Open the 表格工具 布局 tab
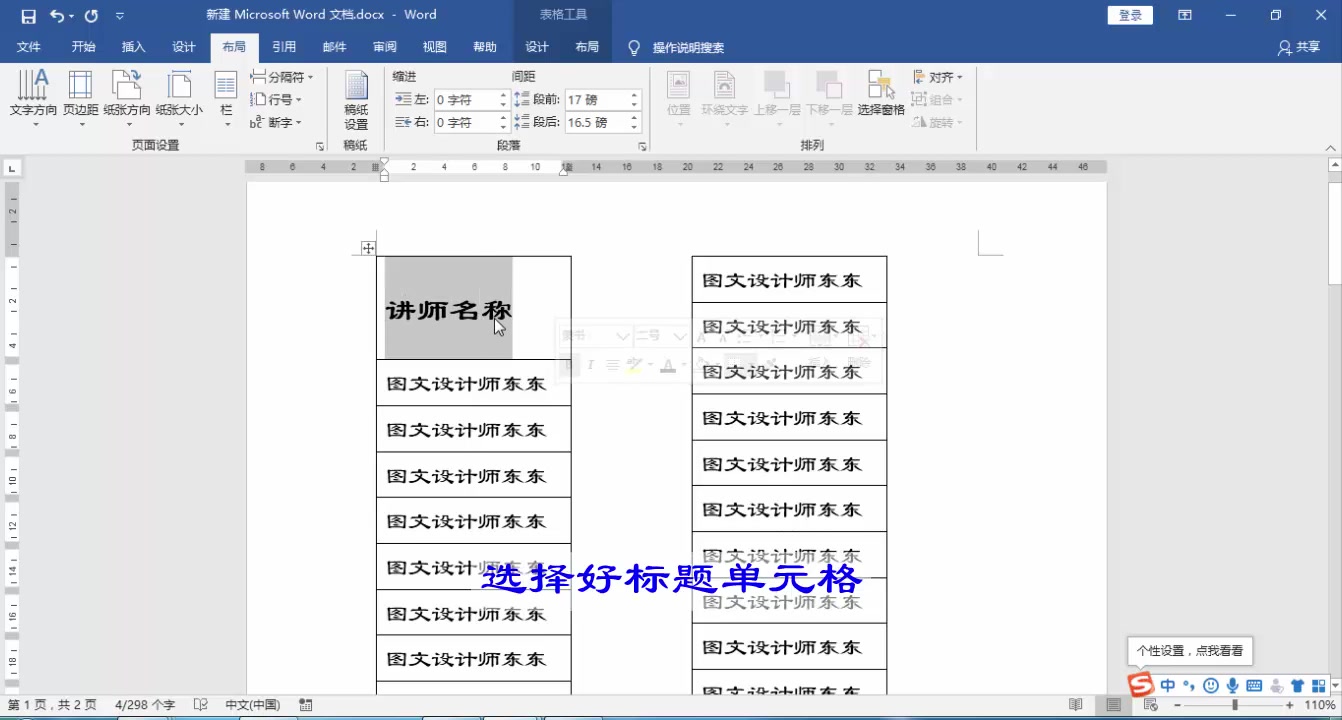This screenshot has width=1342, height=720. point(587,47)
